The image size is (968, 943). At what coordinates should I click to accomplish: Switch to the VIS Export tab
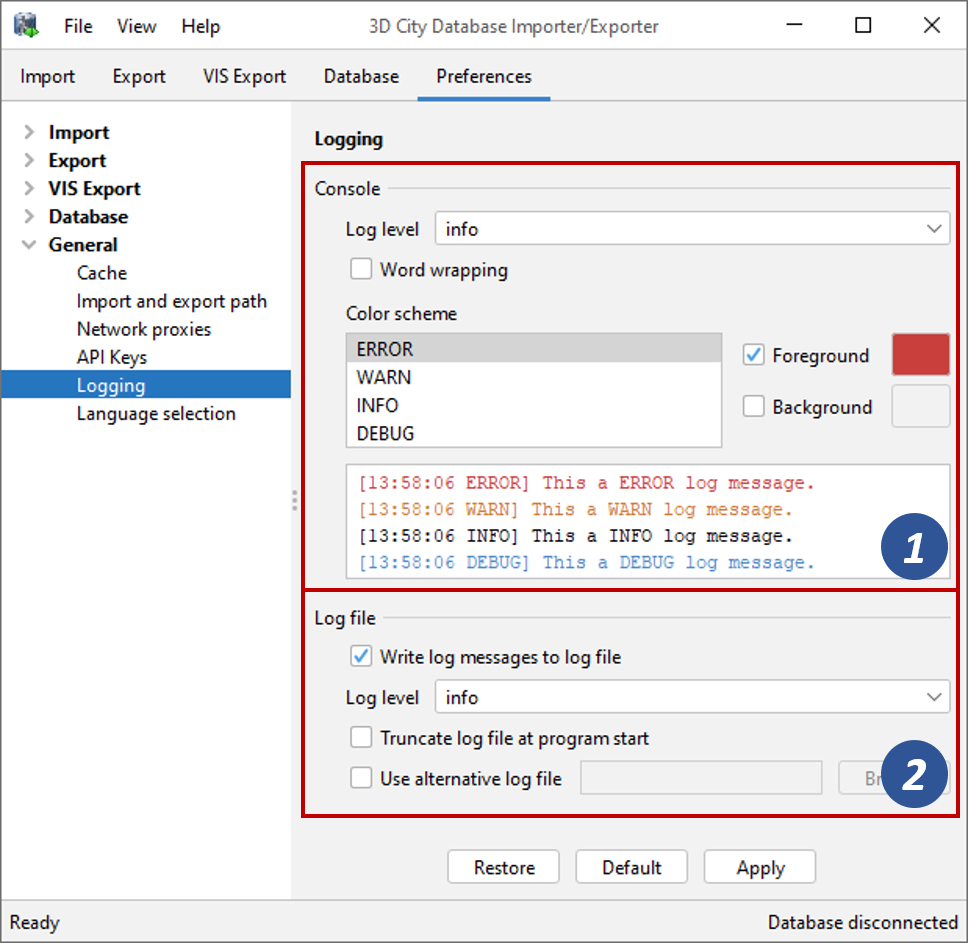[x=244, y=77]
